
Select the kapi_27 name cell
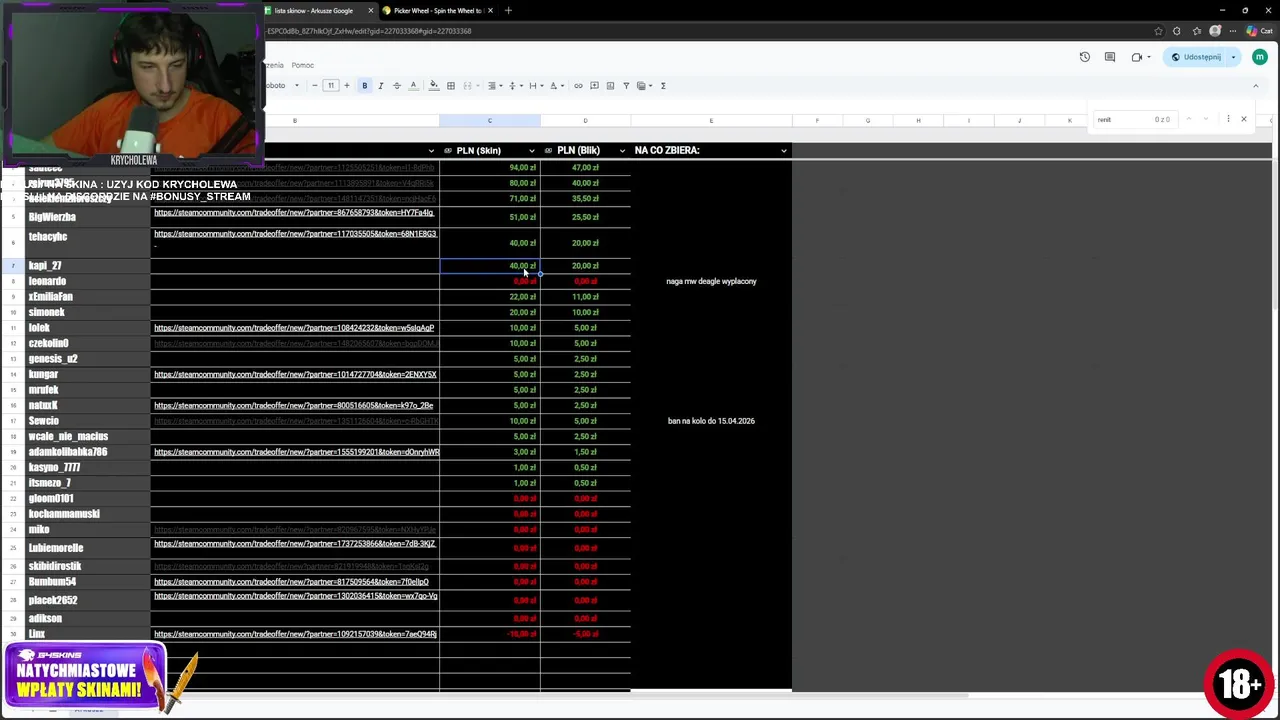87,266
